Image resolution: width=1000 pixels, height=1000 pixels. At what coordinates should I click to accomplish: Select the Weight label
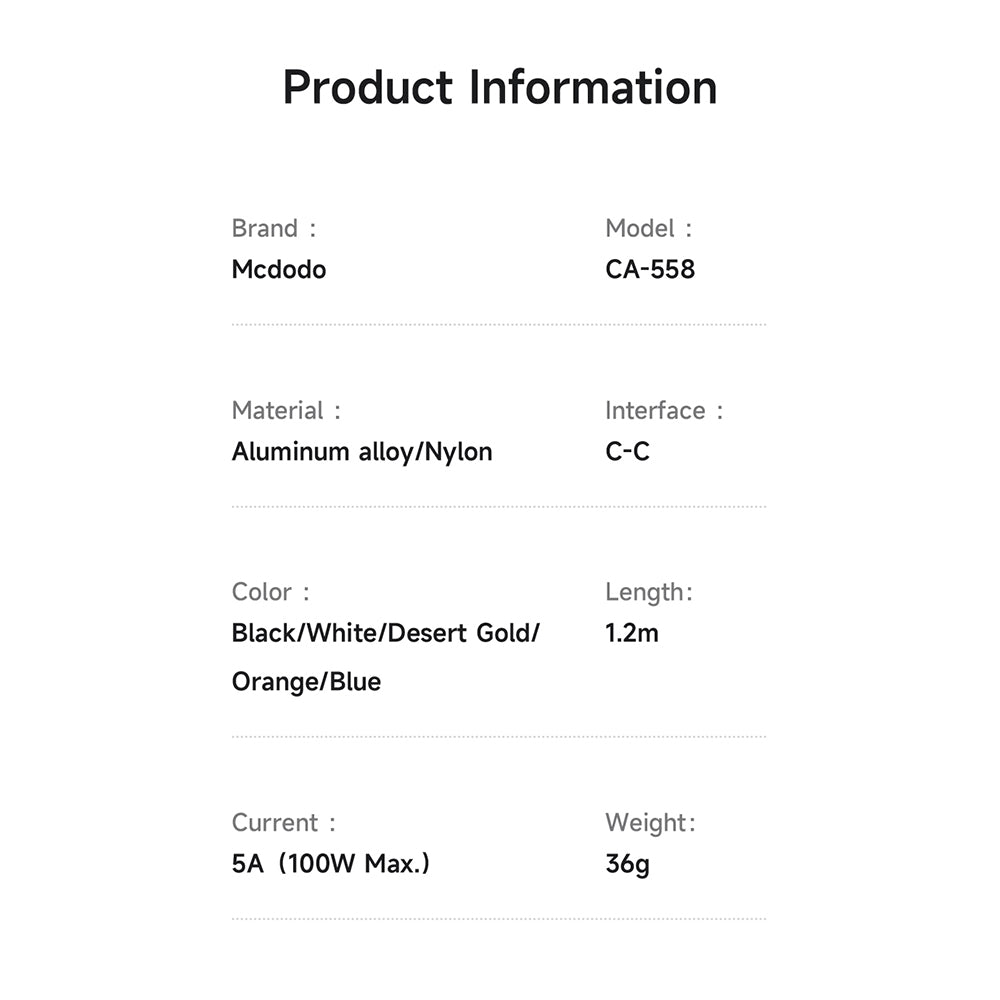point(650,824)
